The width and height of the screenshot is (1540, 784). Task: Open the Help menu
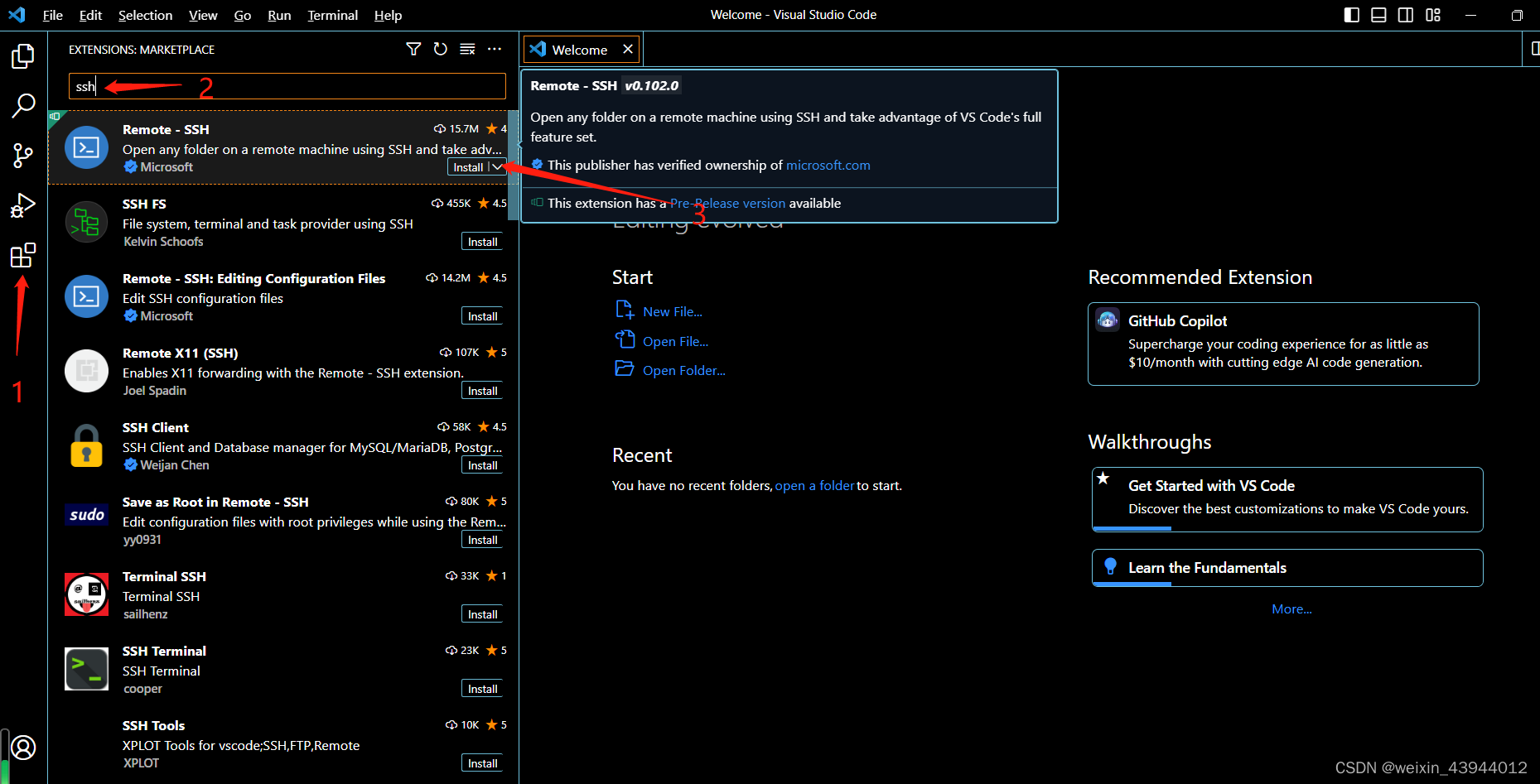tap(388, 15)
